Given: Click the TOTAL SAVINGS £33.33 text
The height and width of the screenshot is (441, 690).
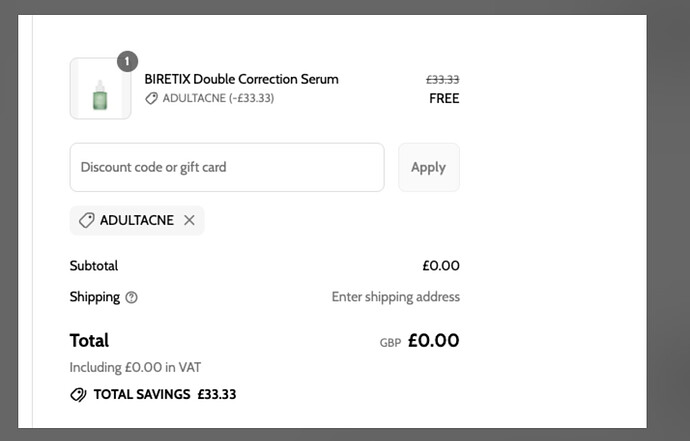Looking at the screenshot, I should pyautogui.click(x=164, y=394).
